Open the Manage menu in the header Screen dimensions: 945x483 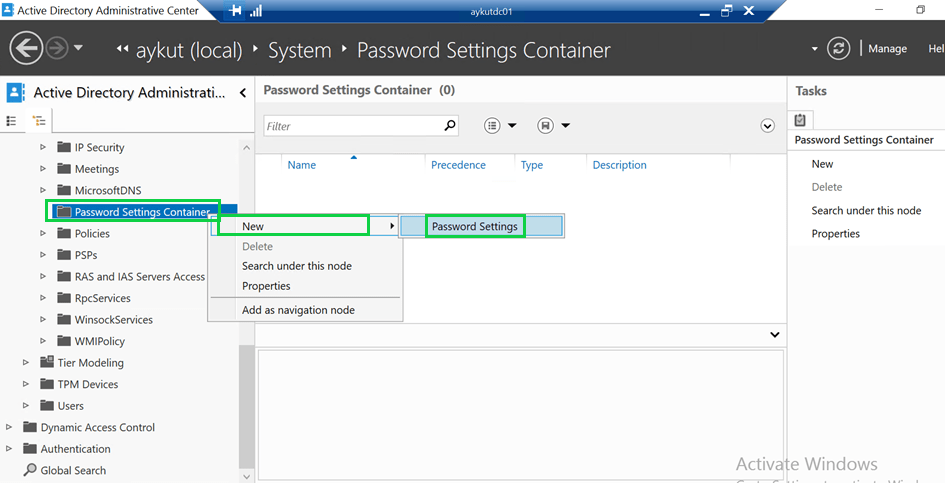pos(887,49)
